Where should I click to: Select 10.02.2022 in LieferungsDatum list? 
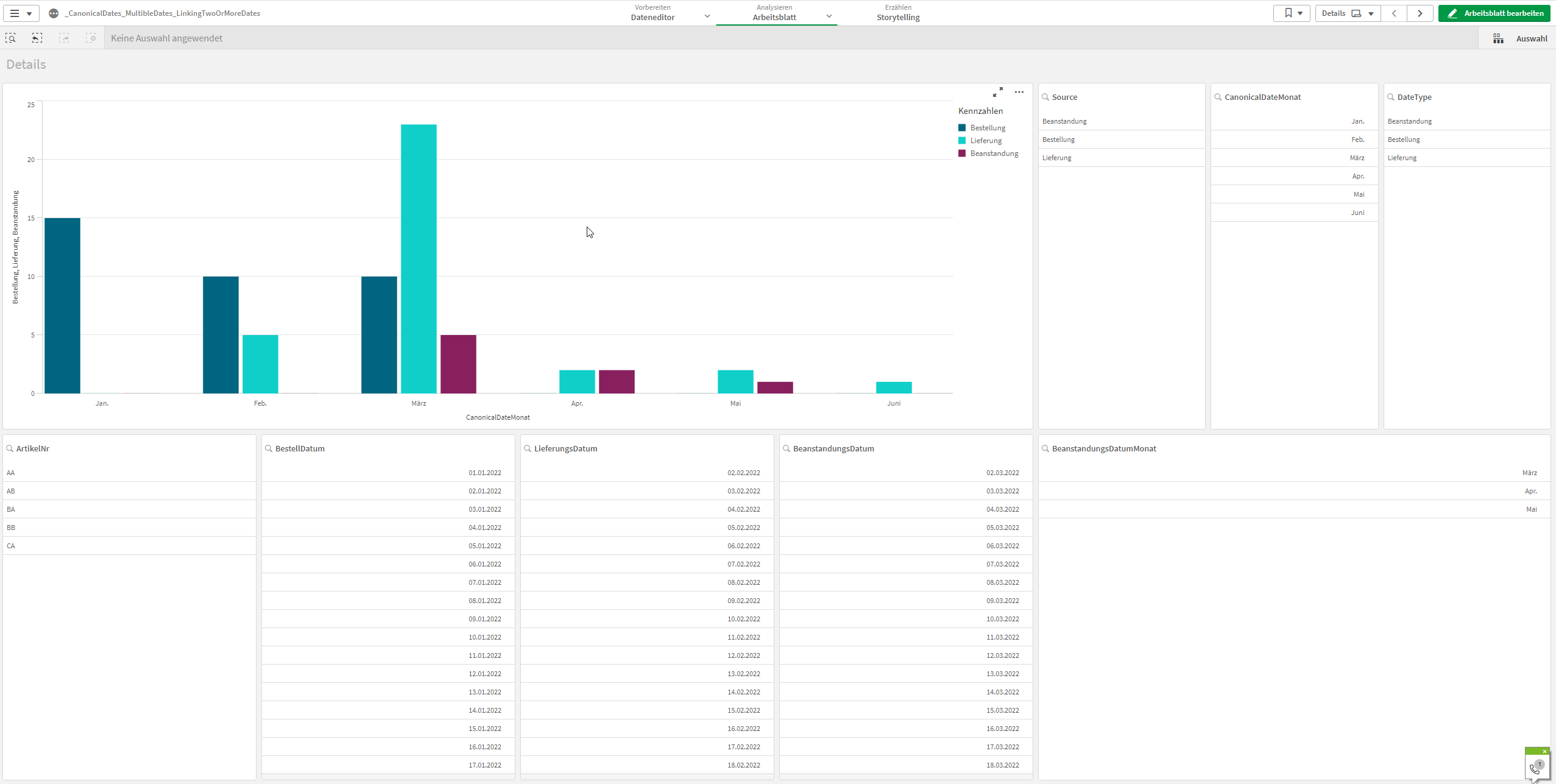coord(647,619)
